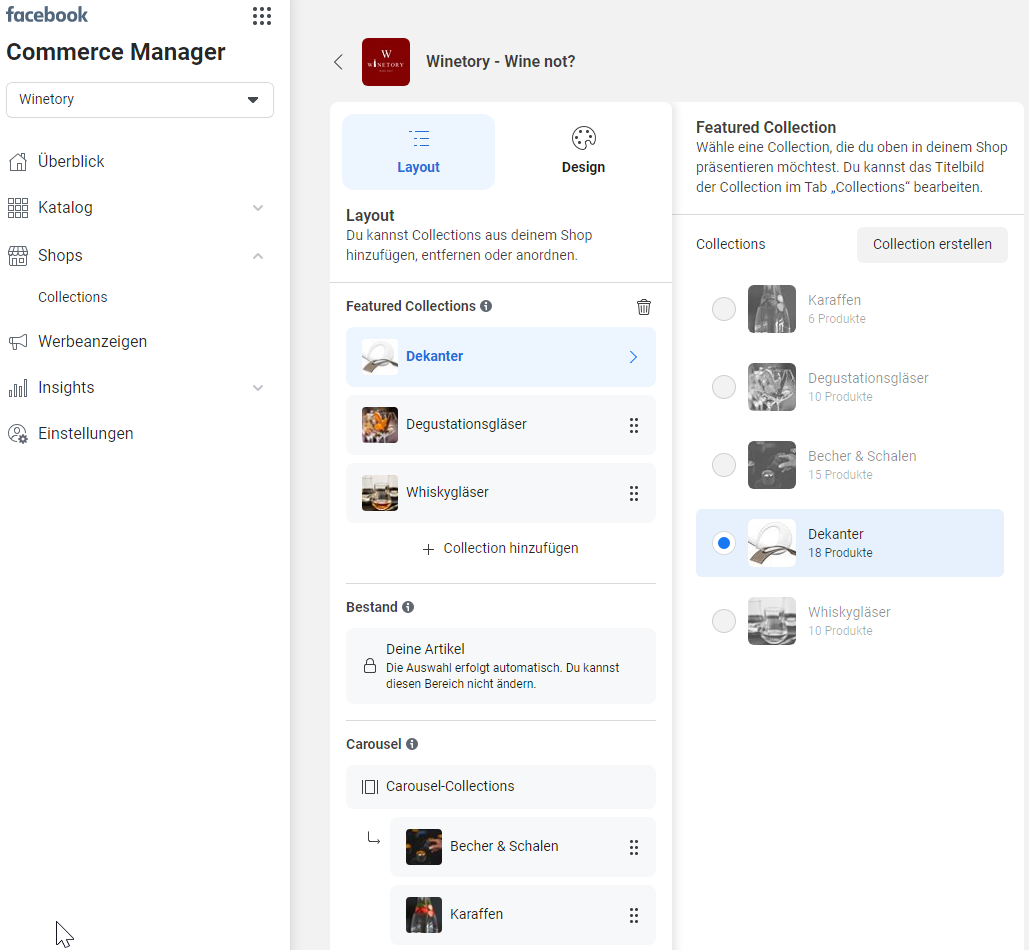Show info for Bestand section

(408, 607)
